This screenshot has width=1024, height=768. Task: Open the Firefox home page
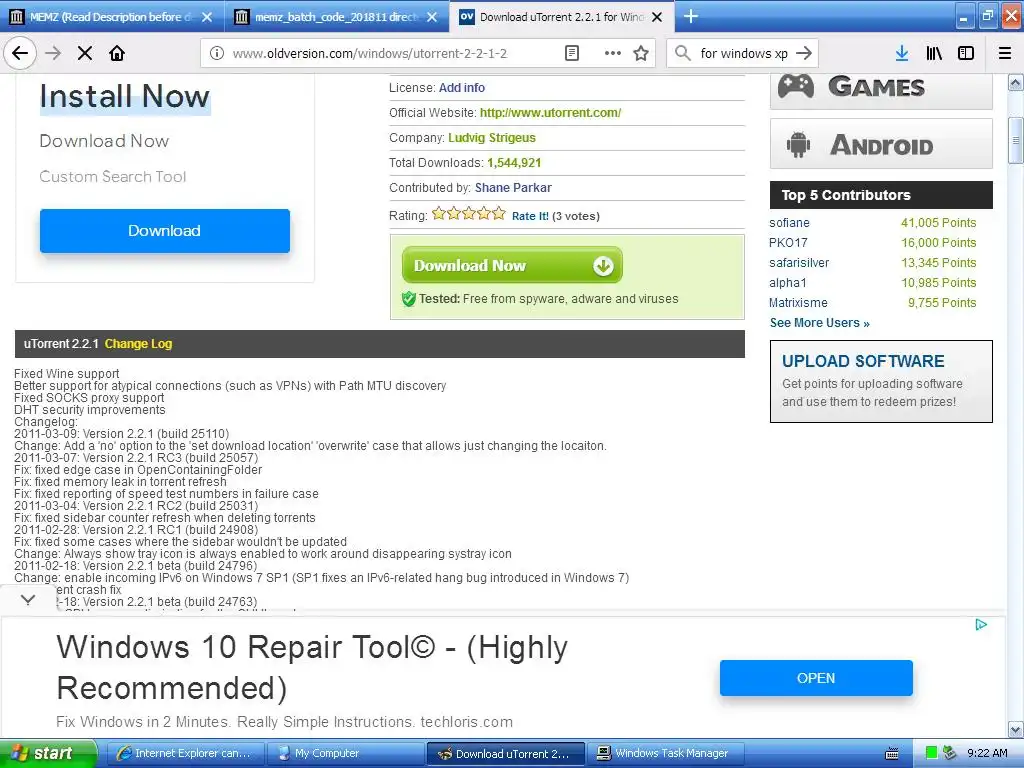[x=117, y=53]
